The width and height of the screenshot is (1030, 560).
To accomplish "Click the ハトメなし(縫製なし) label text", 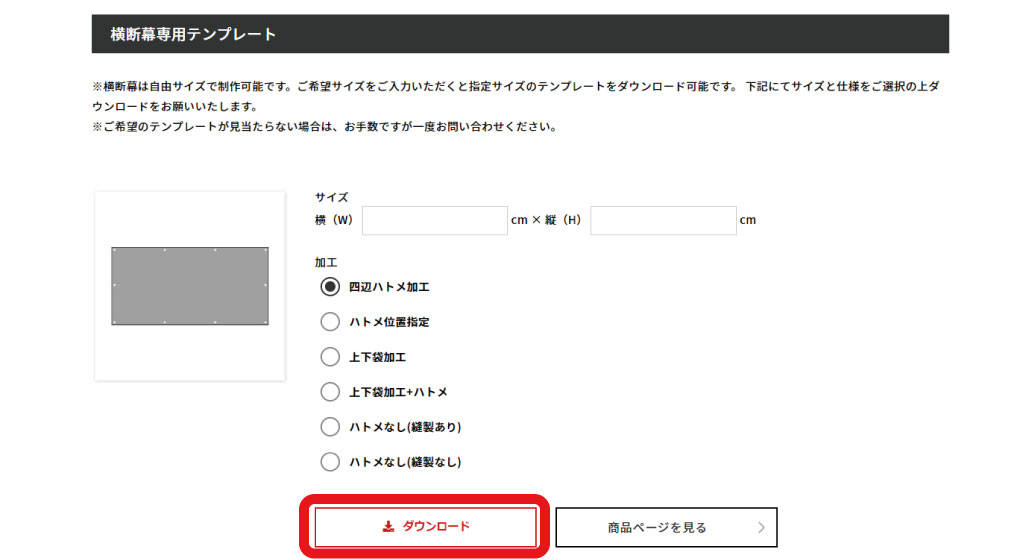I will [x=405, y=462].
